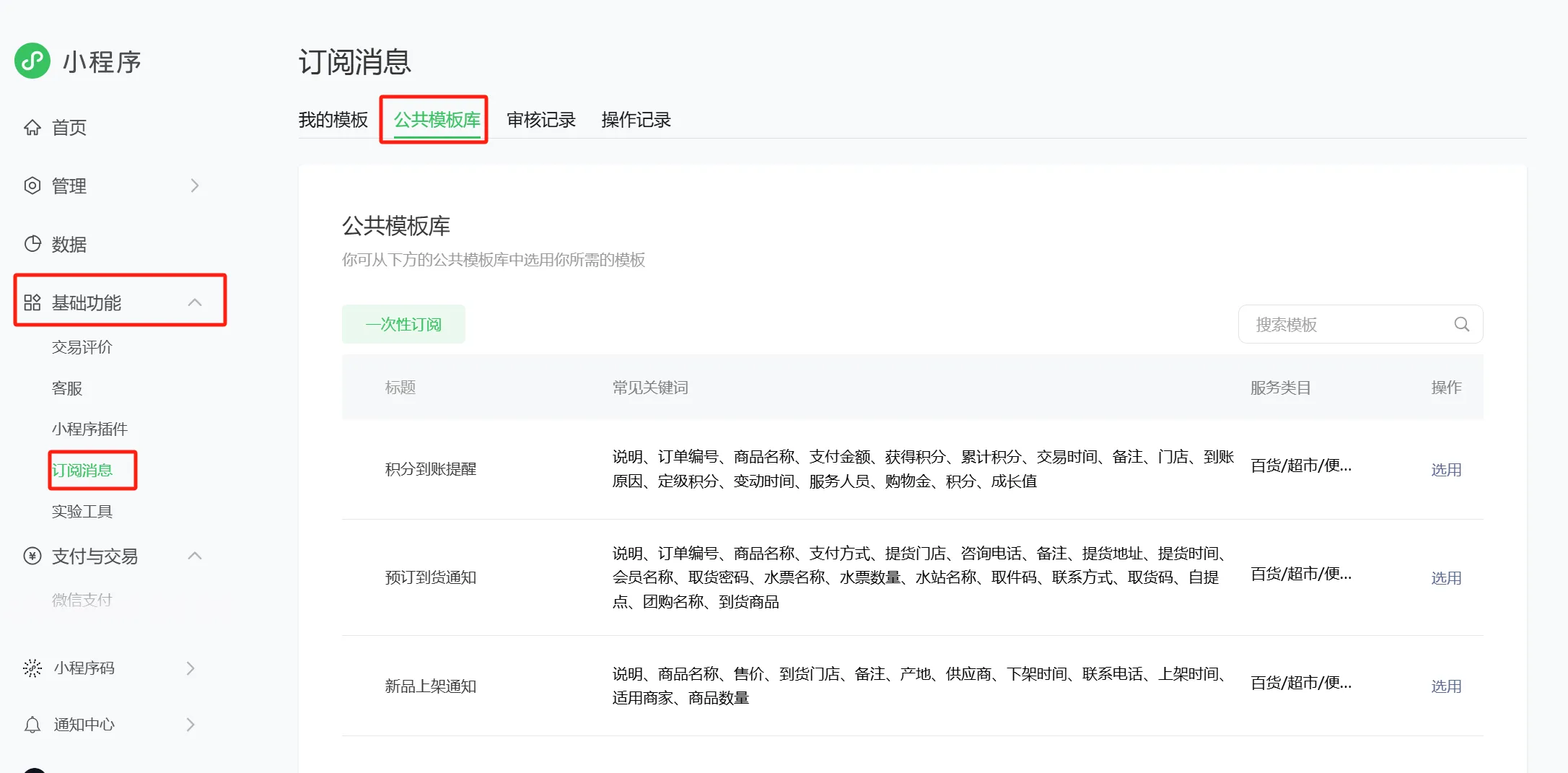
Task: Go to 首页 in the sidebar
Action: pyautogui.click(x=69, y=128)
